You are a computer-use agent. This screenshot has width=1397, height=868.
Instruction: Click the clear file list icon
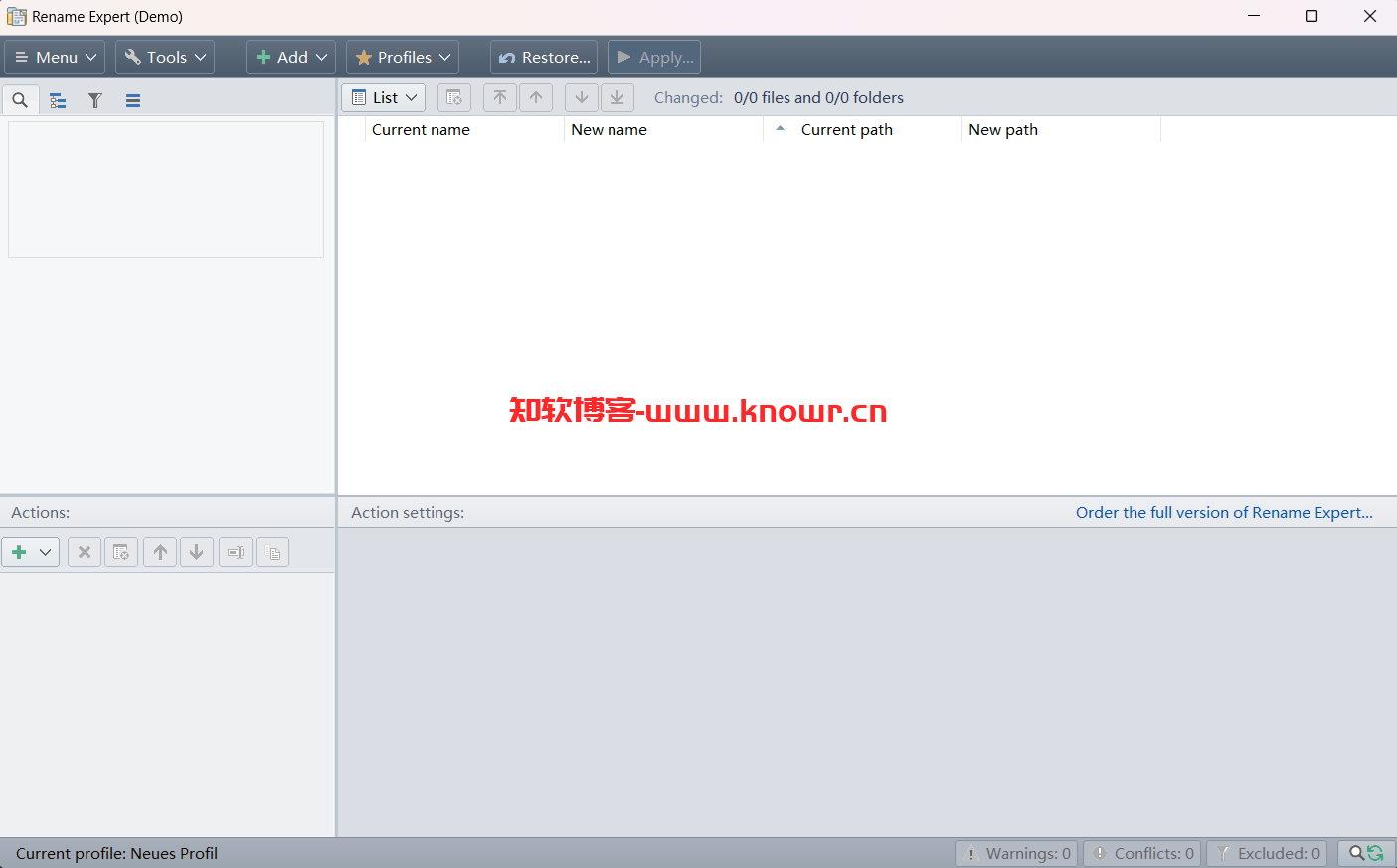[453, 97]
